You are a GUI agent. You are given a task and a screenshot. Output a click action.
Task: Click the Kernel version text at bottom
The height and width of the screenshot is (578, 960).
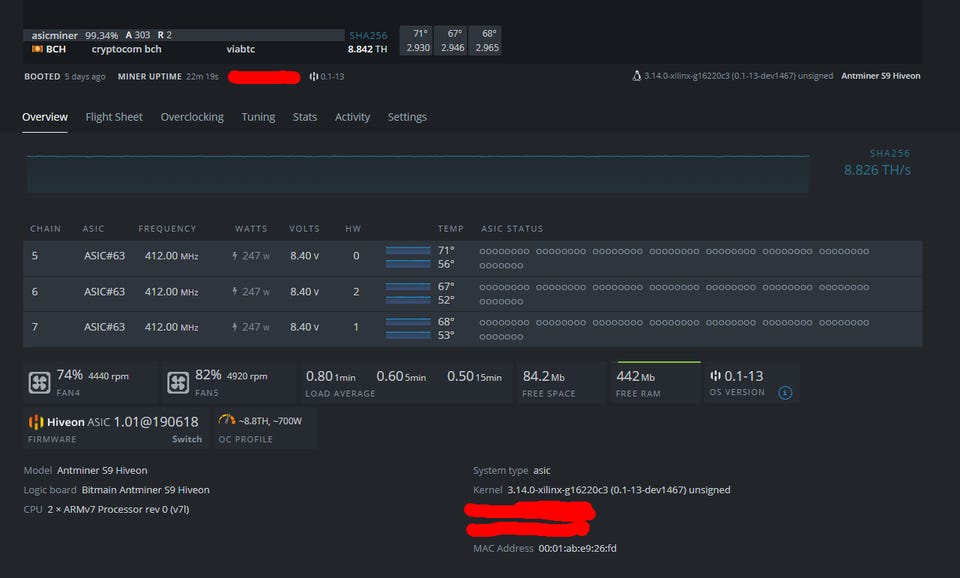coord(618,490)
